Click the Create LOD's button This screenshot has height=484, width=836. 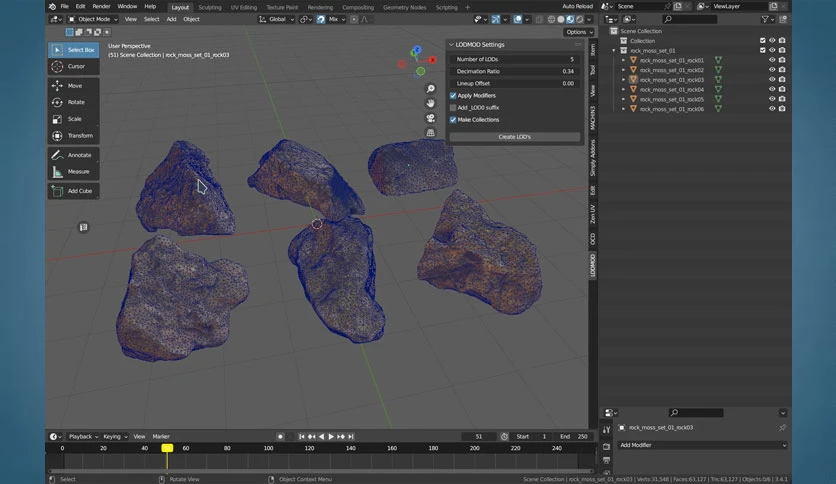(x=515, y=137)
